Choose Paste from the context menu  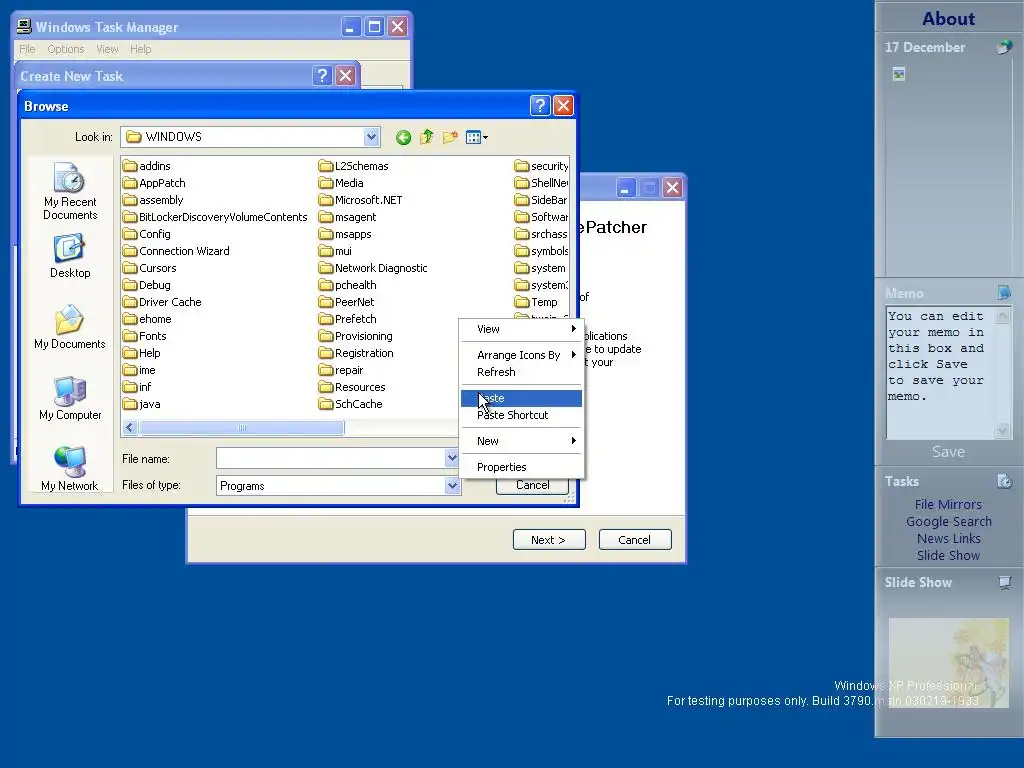pyautogui.click(x=521, y=398)
